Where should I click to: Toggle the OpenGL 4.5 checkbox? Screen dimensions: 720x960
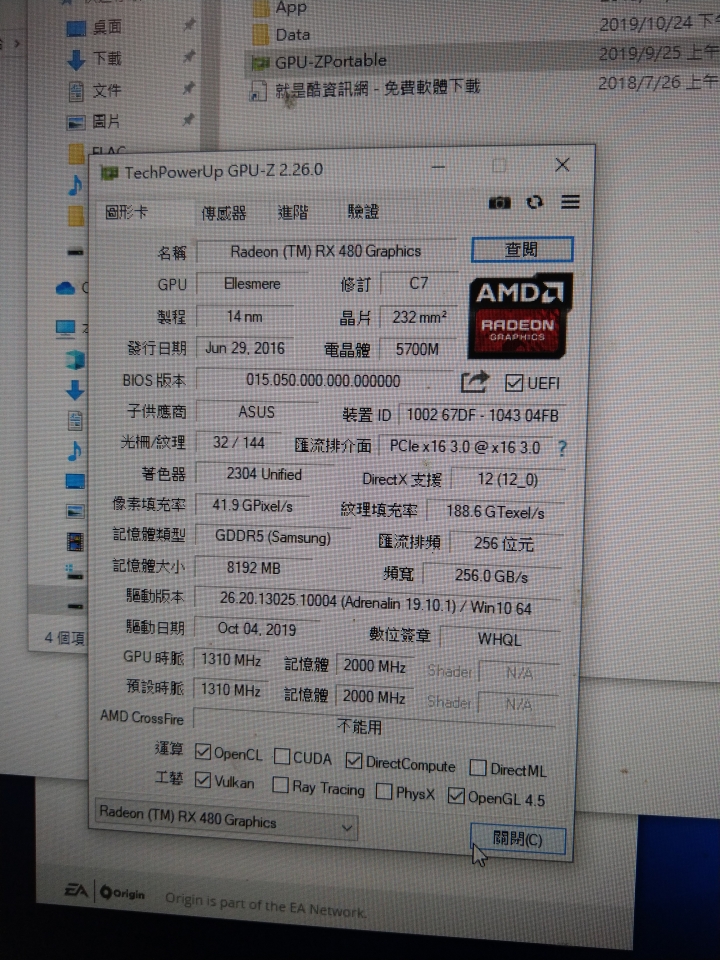tap(456, 795)
